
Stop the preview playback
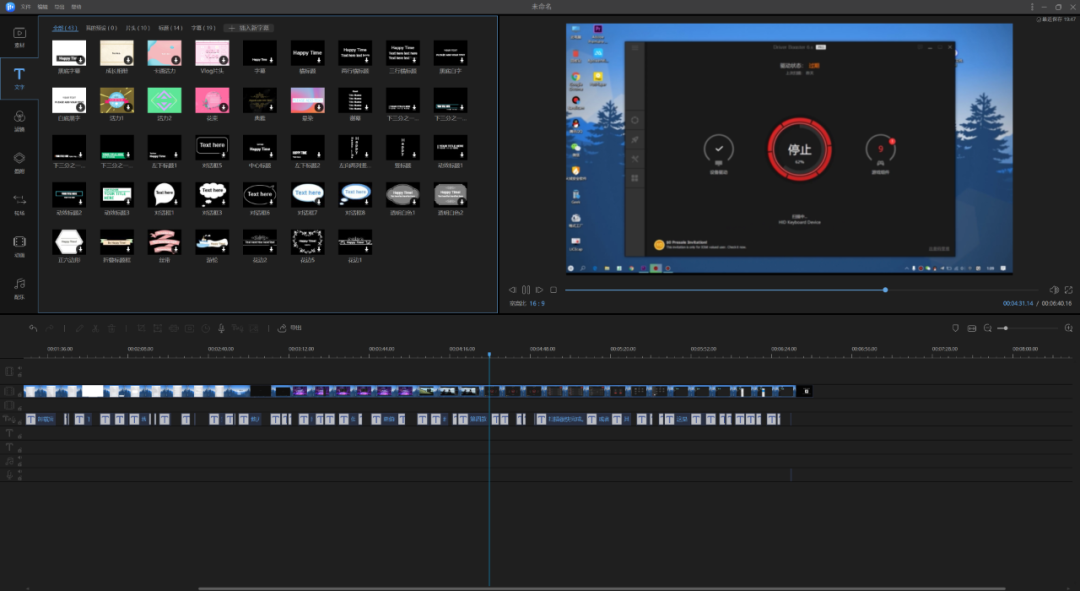pyautogui.click(x=553, y=290)
